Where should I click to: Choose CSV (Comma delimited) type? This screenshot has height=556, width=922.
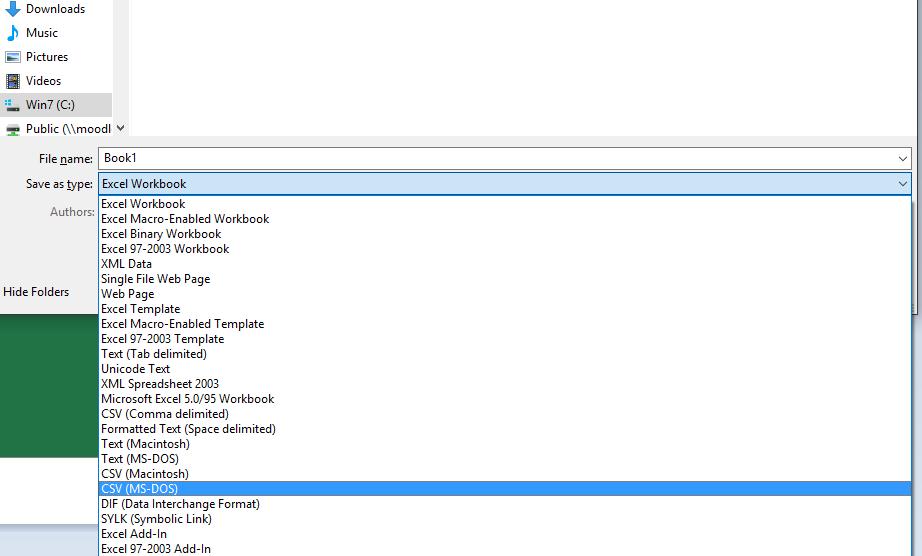click(x=505, y=414)
